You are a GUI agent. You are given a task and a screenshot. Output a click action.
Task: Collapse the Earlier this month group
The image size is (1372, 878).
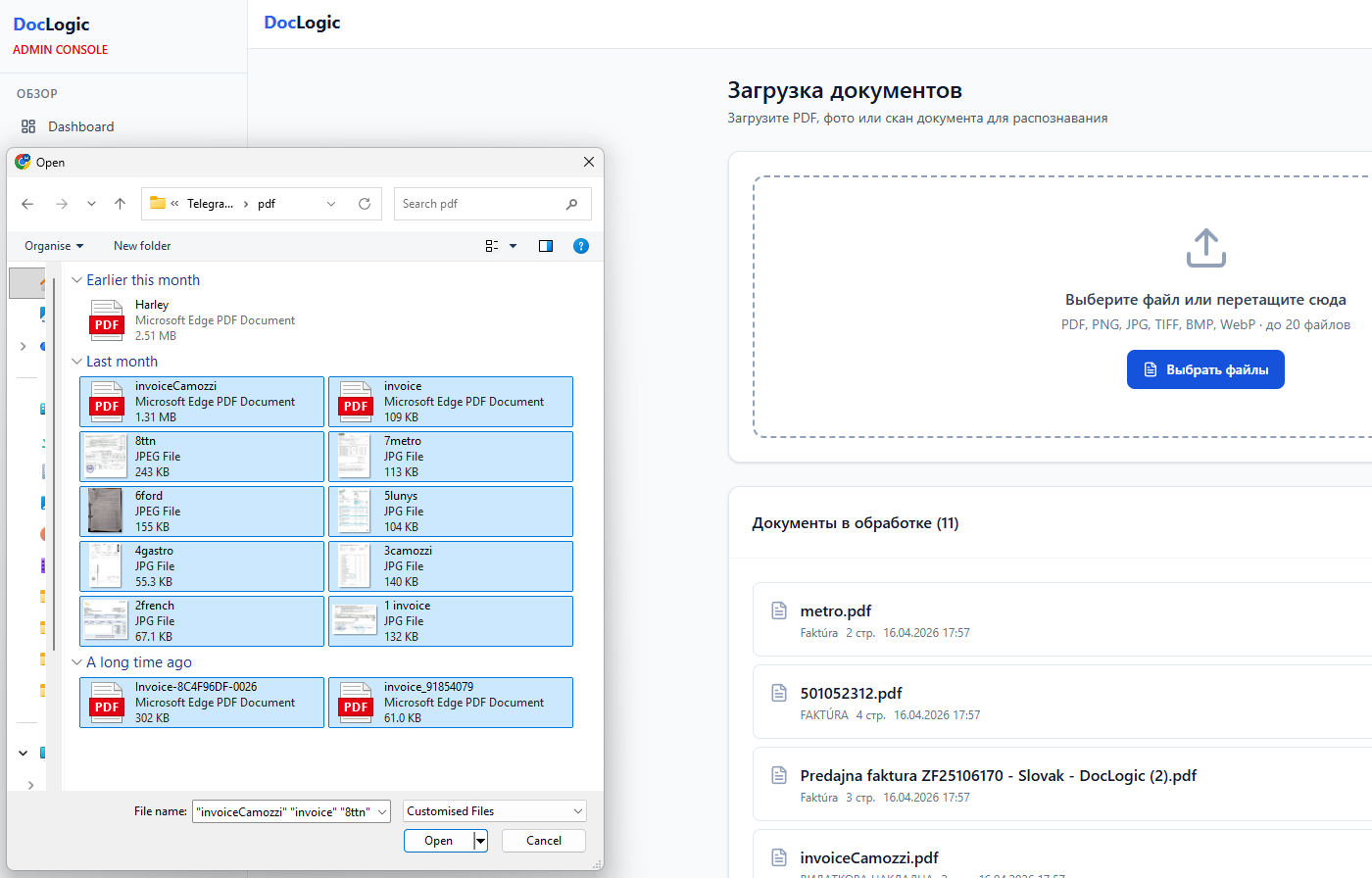tap(77, 280)
